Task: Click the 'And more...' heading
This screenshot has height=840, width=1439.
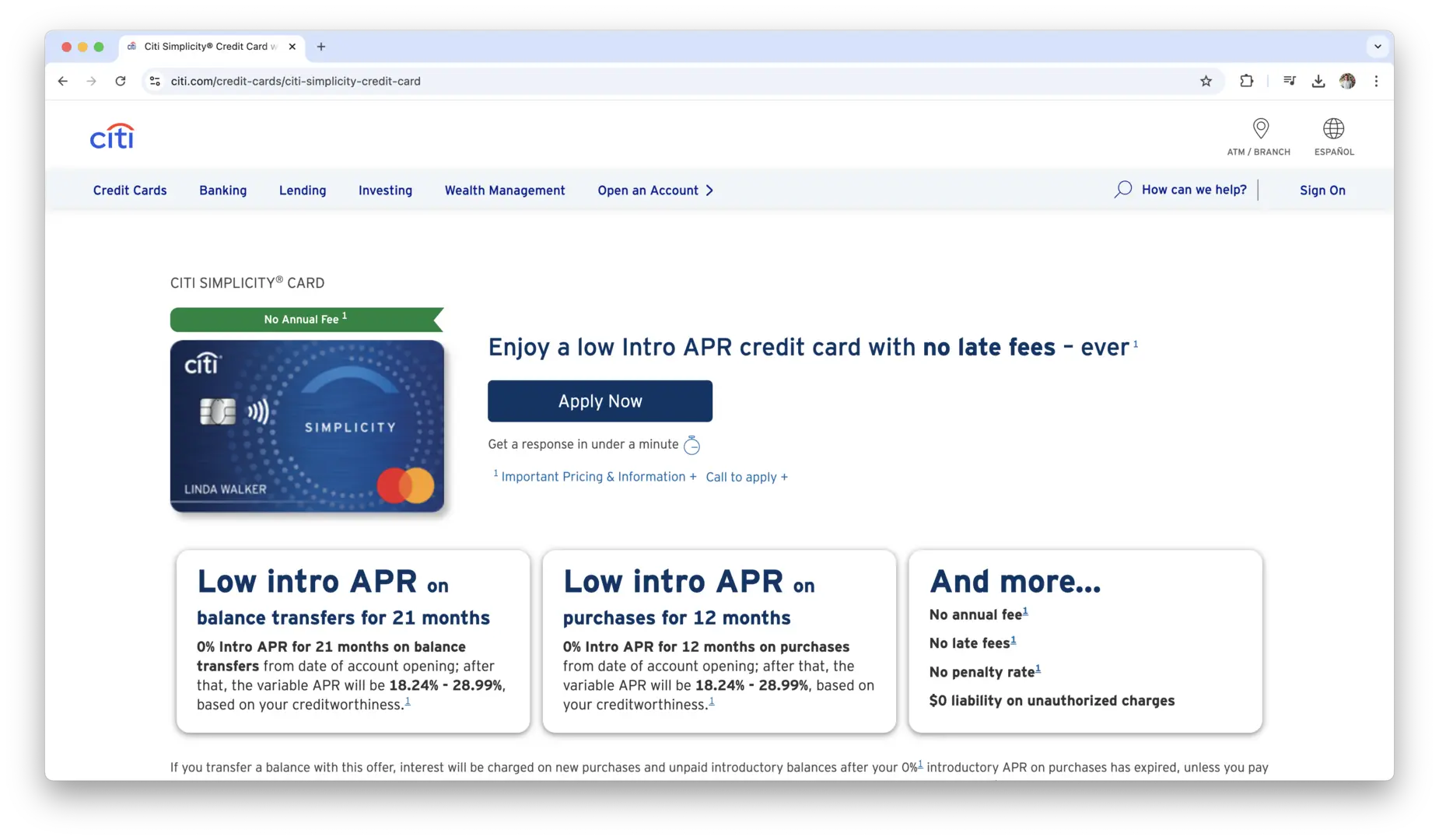Action: [x=1015, y=582]
